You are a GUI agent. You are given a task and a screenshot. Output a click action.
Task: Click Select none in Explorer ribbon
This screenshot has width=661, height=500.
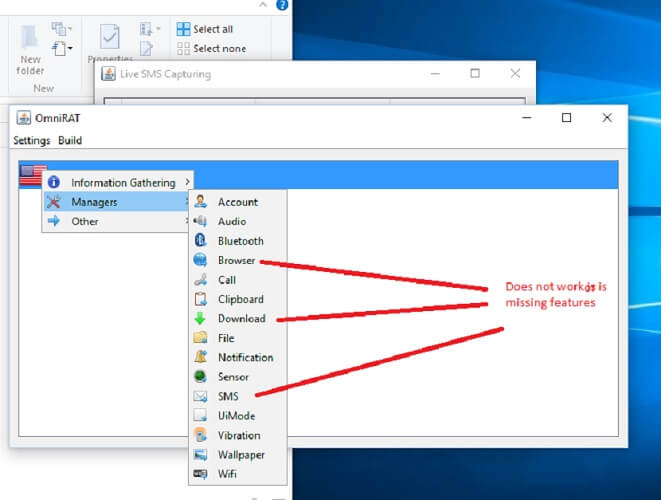tap(212, 48)
